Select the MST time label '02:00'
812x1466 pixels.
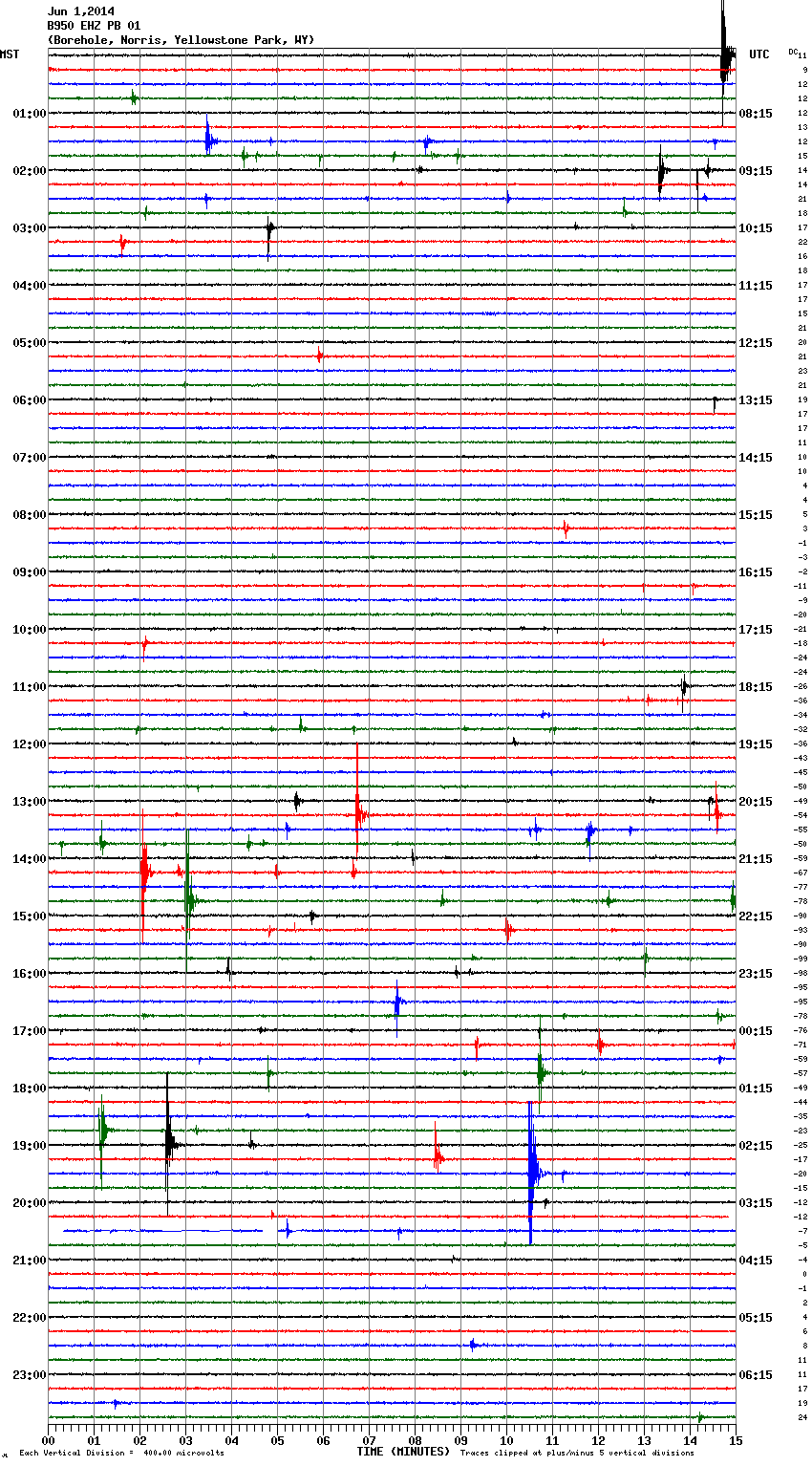[30, 171]
